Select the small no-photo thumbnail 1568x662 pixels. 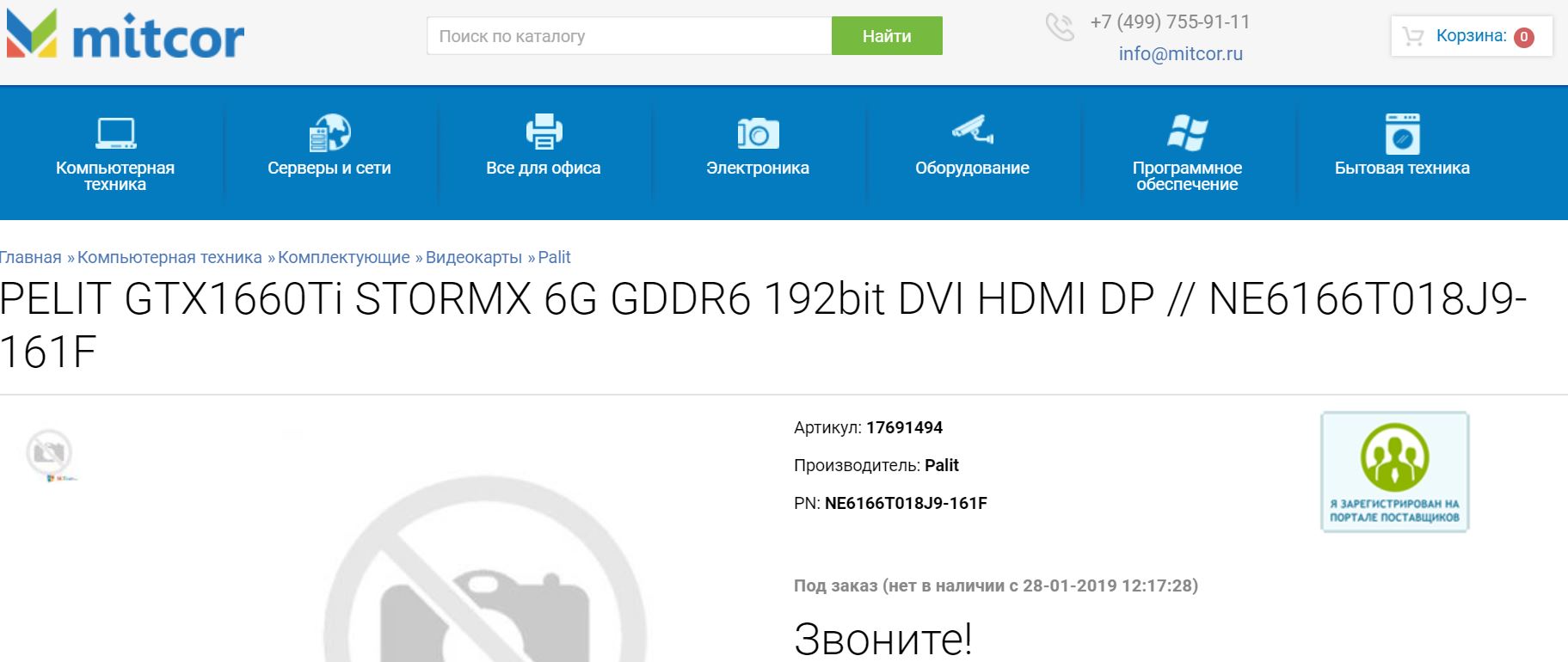(51, 455)
